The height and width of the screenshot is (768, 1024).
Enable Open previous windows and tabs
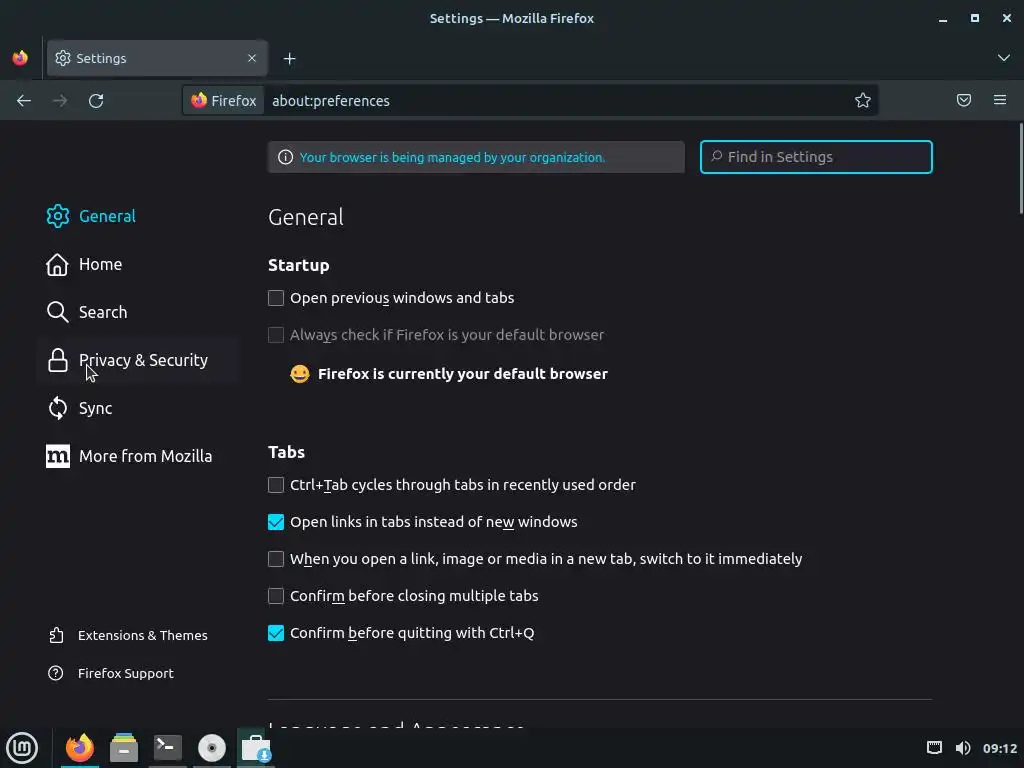pos(276,298)
